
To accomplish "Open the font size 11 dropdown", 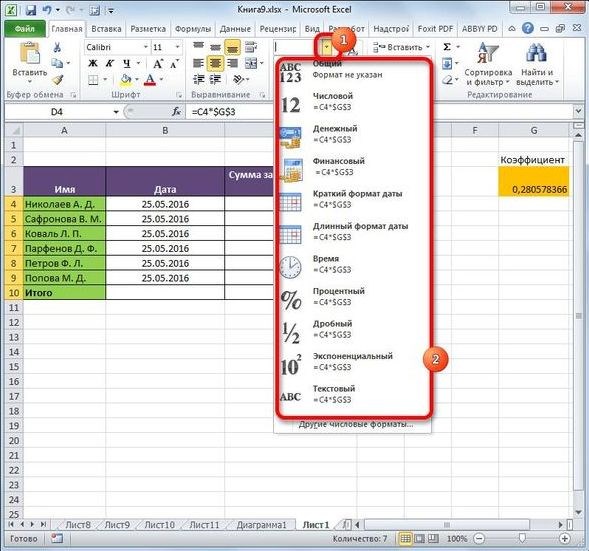I will [177, 47].
